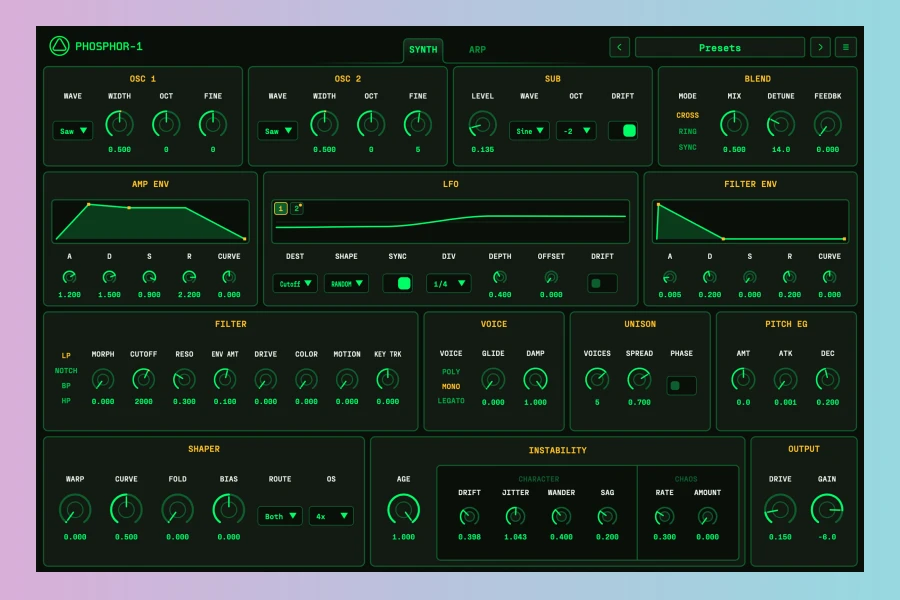The height and width of the screenshot is (600, 900).
Task: Click the Shaper CURVE knob
Action: (126, 509)
